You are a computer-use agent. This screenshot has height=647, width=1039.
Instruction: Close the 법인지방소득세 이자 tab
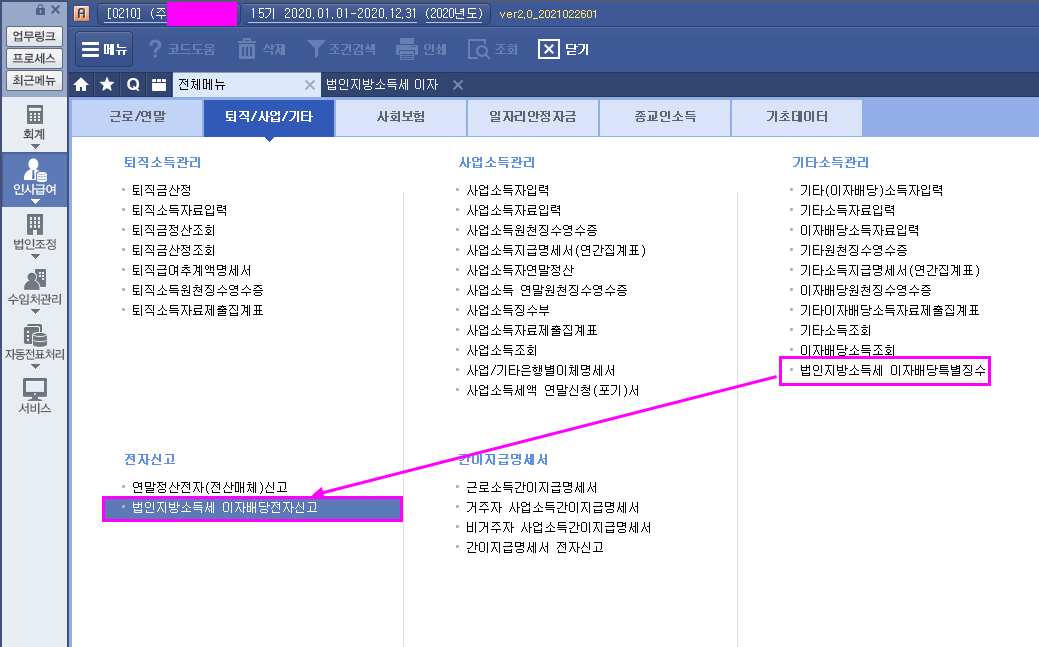[458, 85]
